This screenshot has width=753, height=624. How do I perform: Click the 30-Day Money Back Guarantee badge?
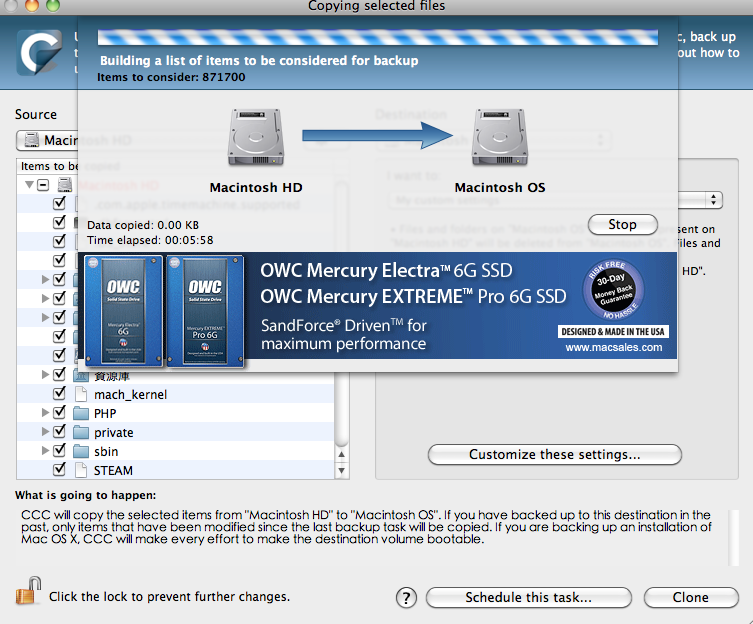point(613,289)
